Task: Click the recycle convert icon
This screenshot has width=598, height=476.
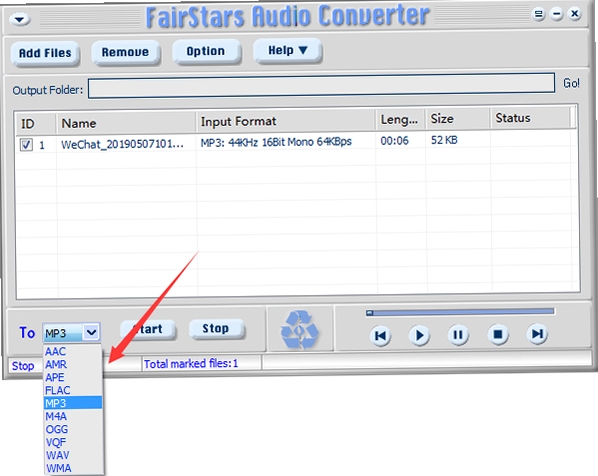Action: 299,330
